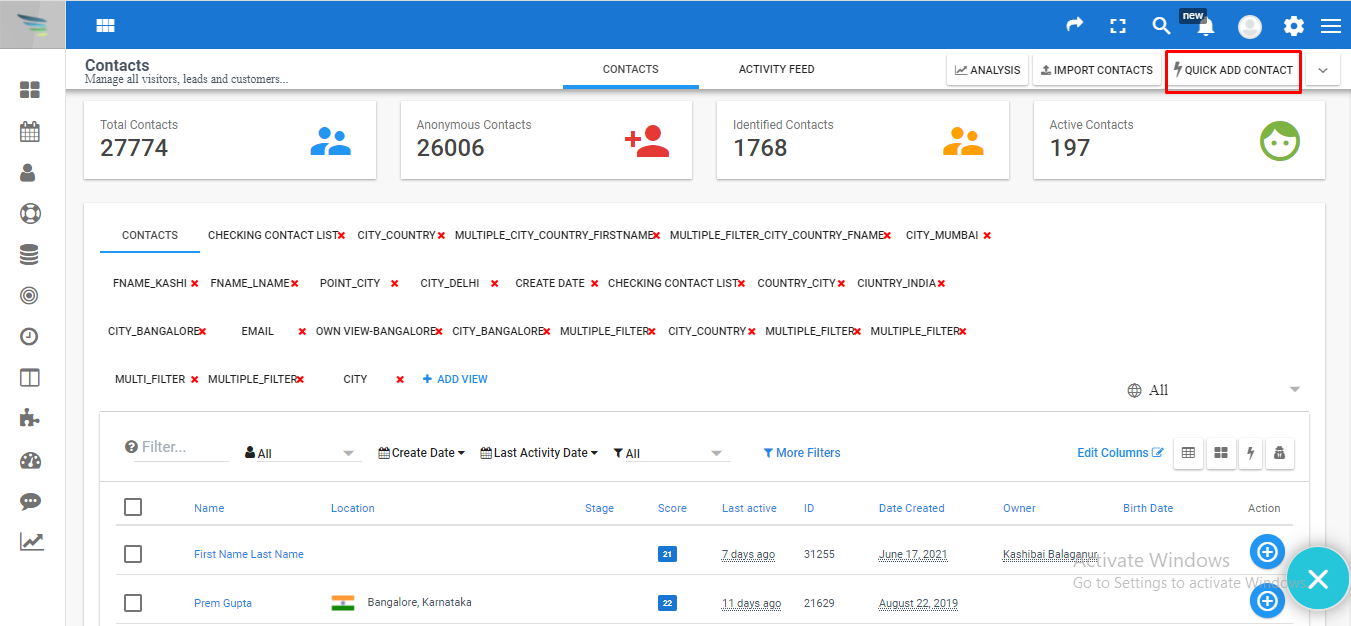Open the Create Date filter dropdown
This screenshot has width=1351, height=626.
coord(421,453)
